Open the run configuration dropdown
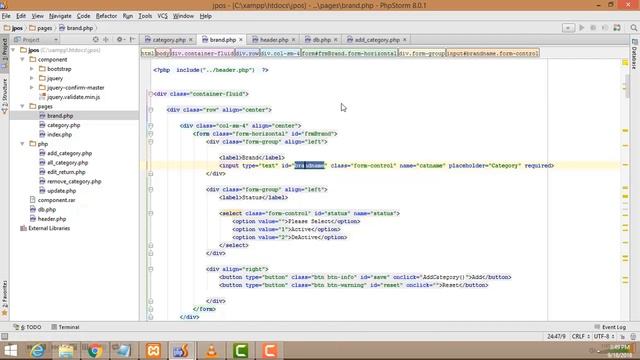The height and width of the screenshot is (360, 640). (568, 28)
